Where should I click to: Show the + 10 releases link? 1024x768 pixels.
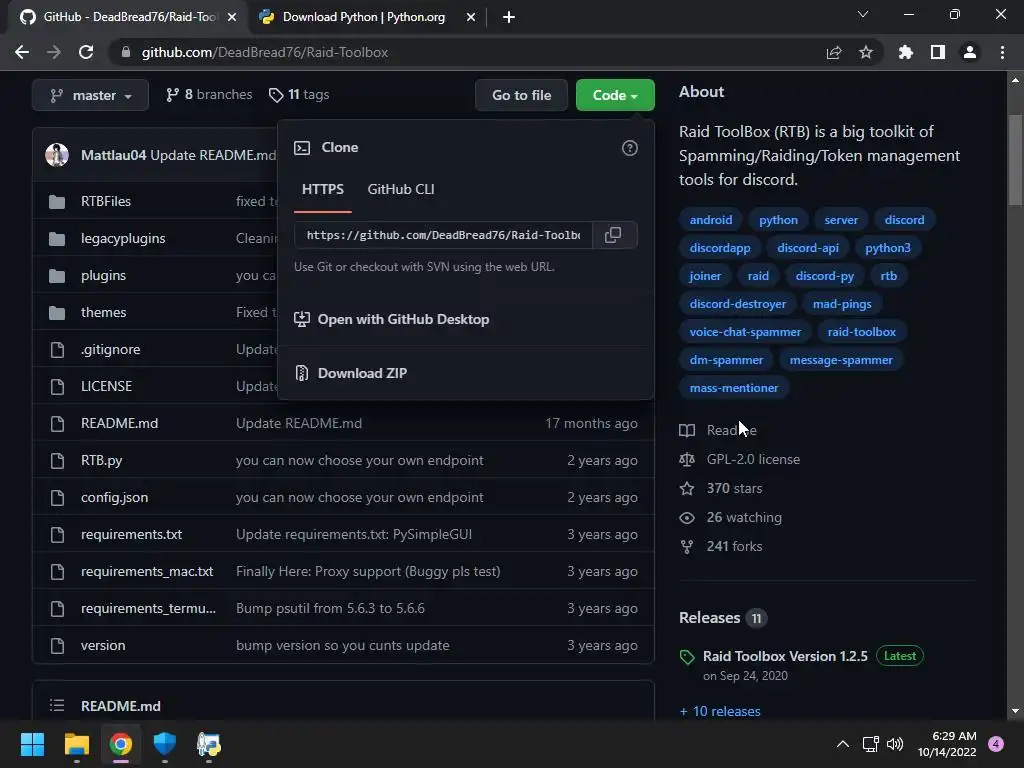coord(720,711)
